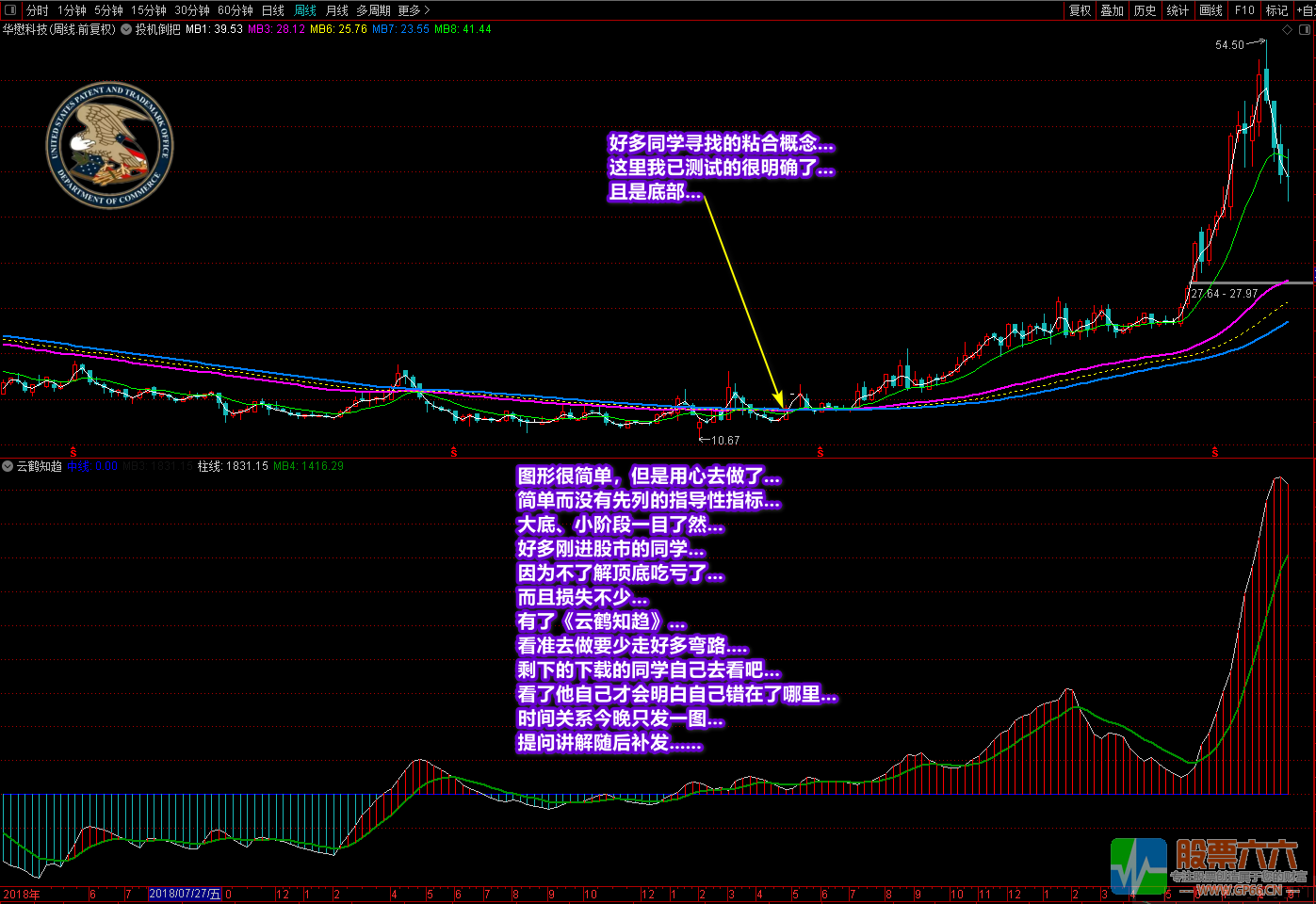Viewport: 1316px width, 904px height.
Task: Click the MB6: 25.76 yellow value
Action: tap(338, 29)
